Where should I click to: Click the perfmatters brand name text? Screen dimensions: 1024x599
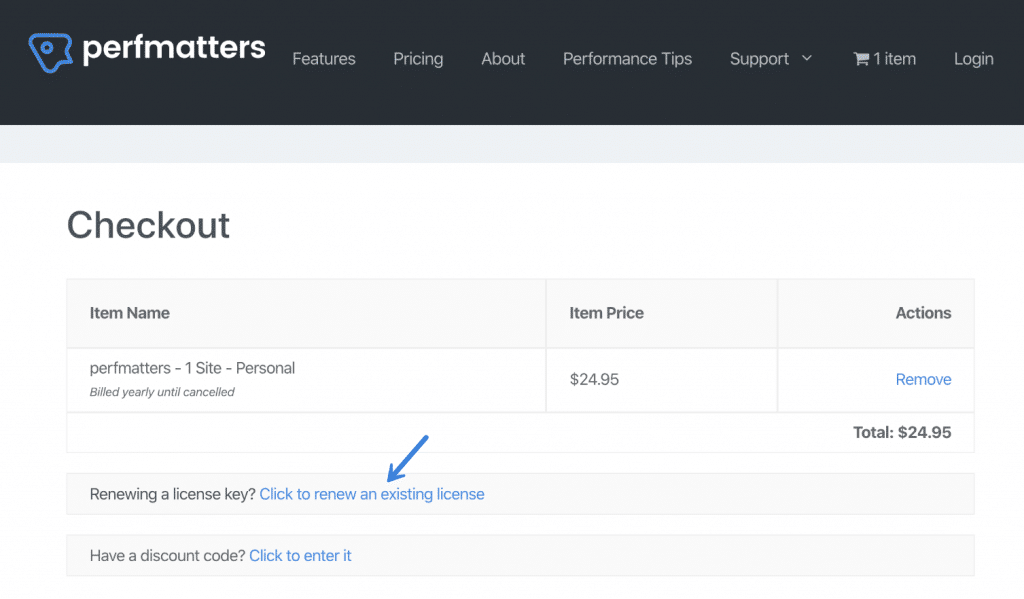click(174, 48)
